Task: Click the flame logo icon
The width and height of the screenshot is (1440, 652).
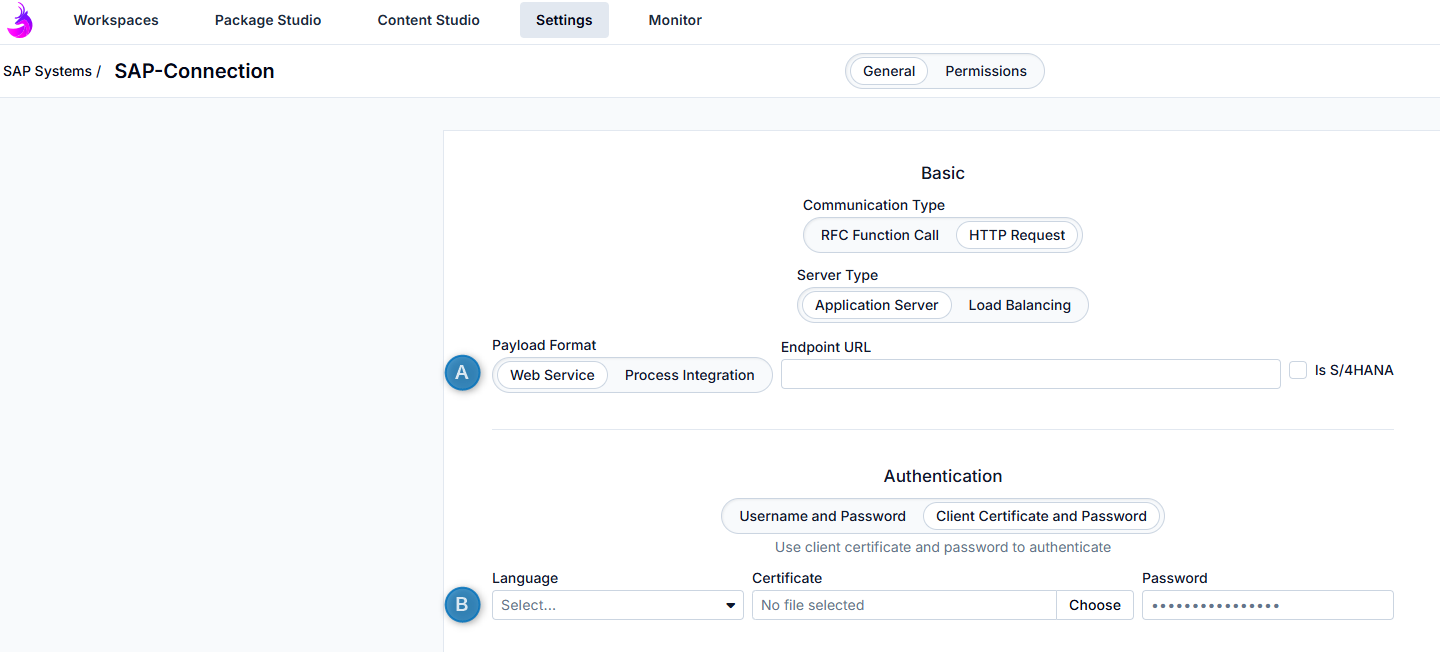Action: (19, 20)
